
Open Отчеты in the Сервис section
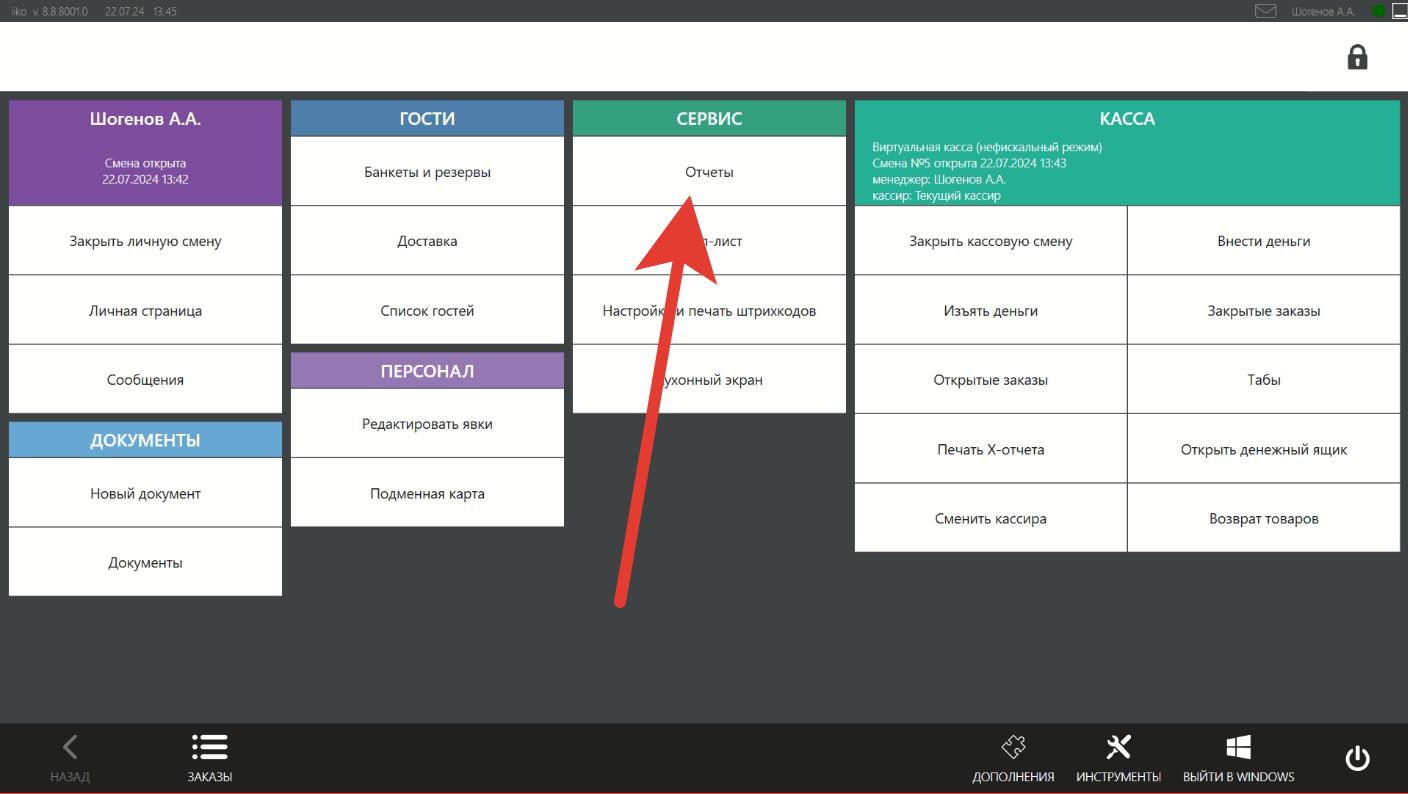click(x=709, y=172)
